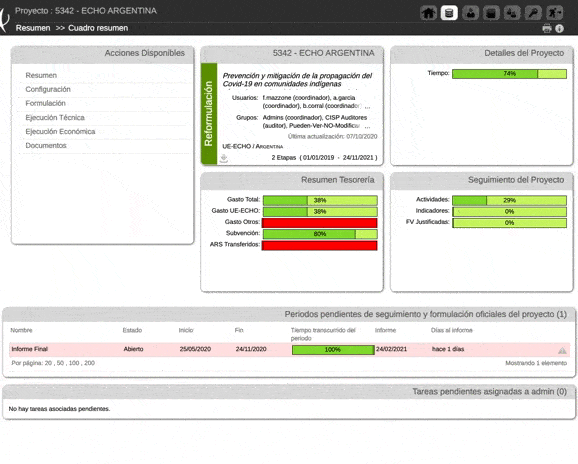Screen dimensions: 578x464
Task: Click the Días al informe header
Action: click(452, 330)
